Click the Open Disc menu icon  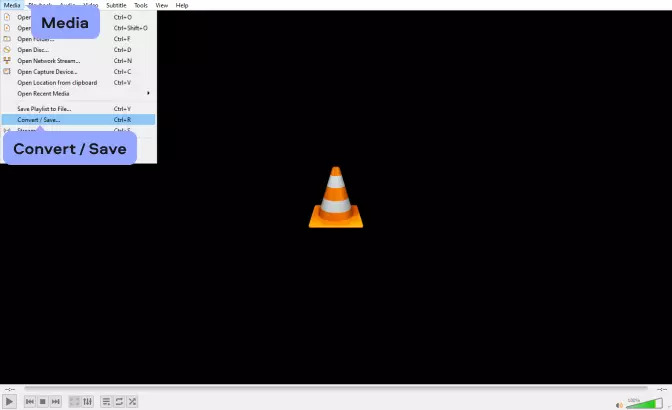(7, 50)
